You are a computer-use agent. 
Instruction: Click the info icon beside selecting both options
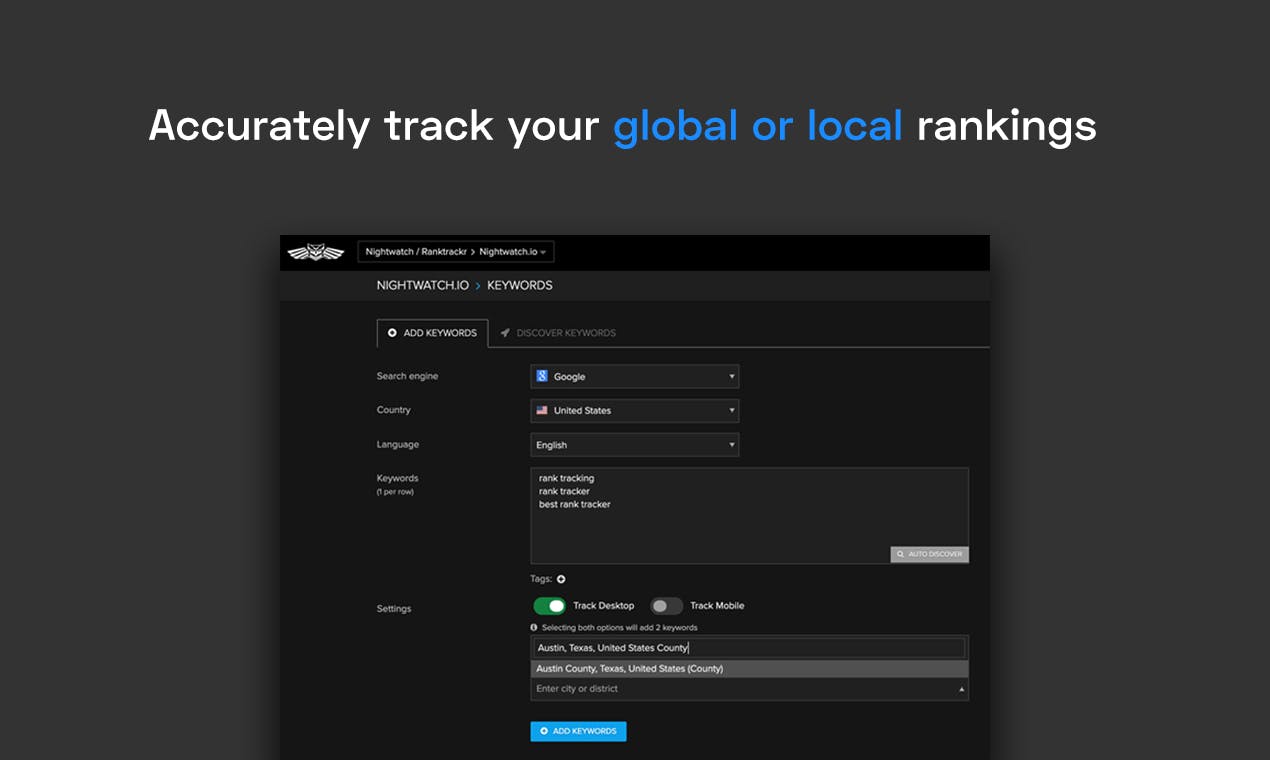[534, 628]
